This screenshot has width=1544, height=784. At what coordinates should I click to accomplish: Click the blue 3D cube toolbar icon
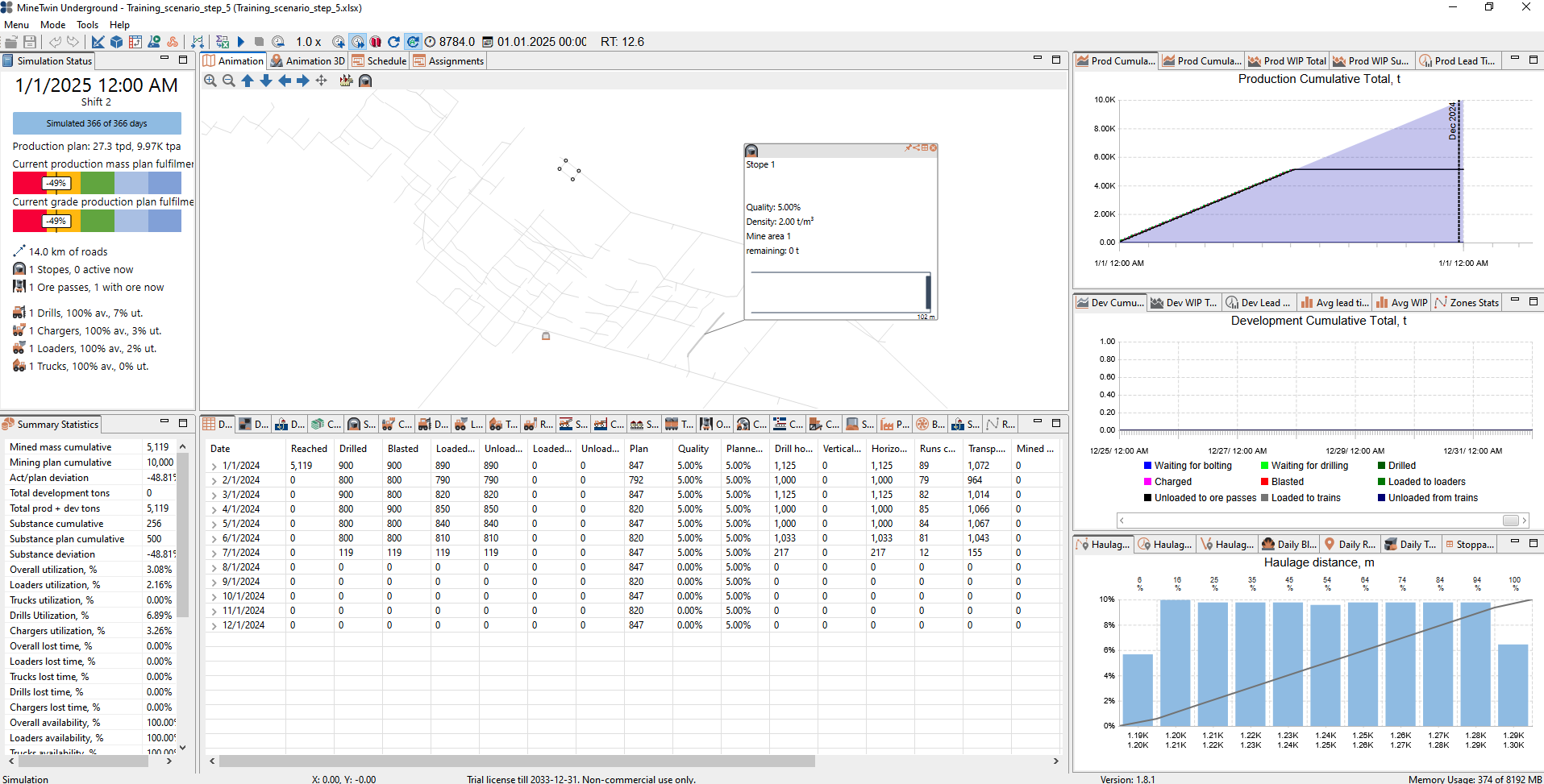point(116,42)
